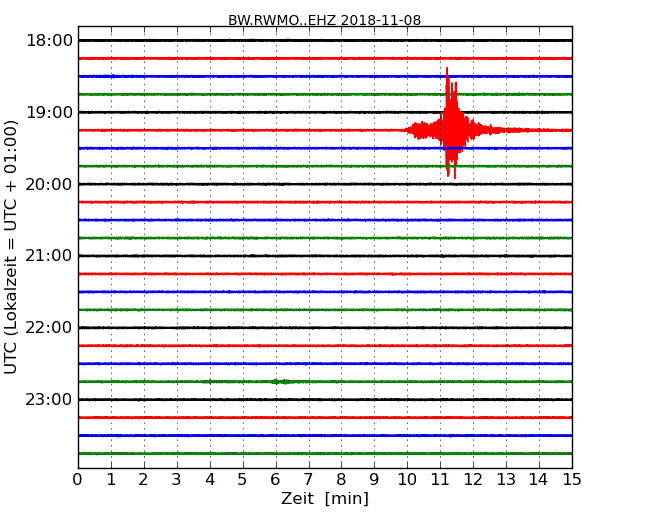Screen dimensions: 650x520
Task: Click the plot title BW.RWMO..EHZ 2018-11-08
Action: [325, 20]
